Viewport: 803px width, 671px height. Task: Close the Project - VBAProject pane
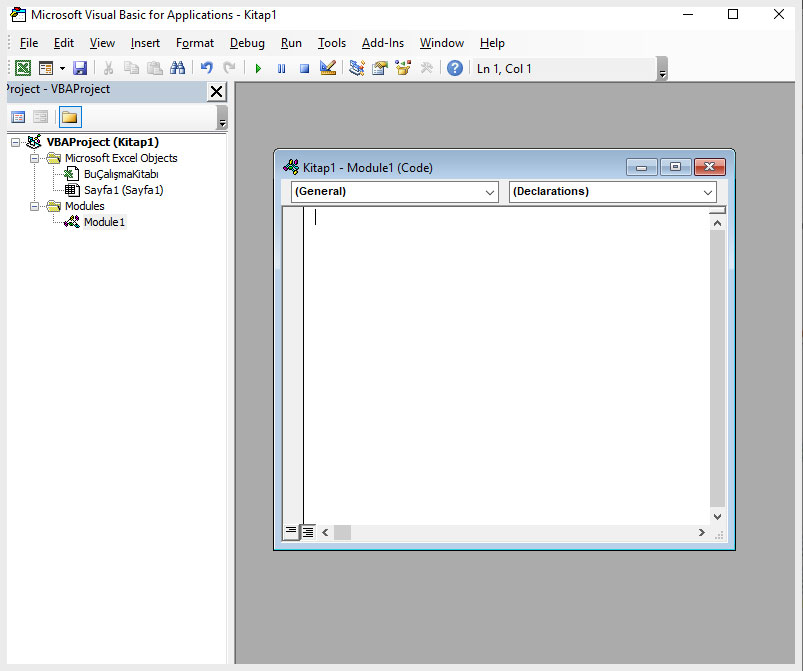point(217,92)
